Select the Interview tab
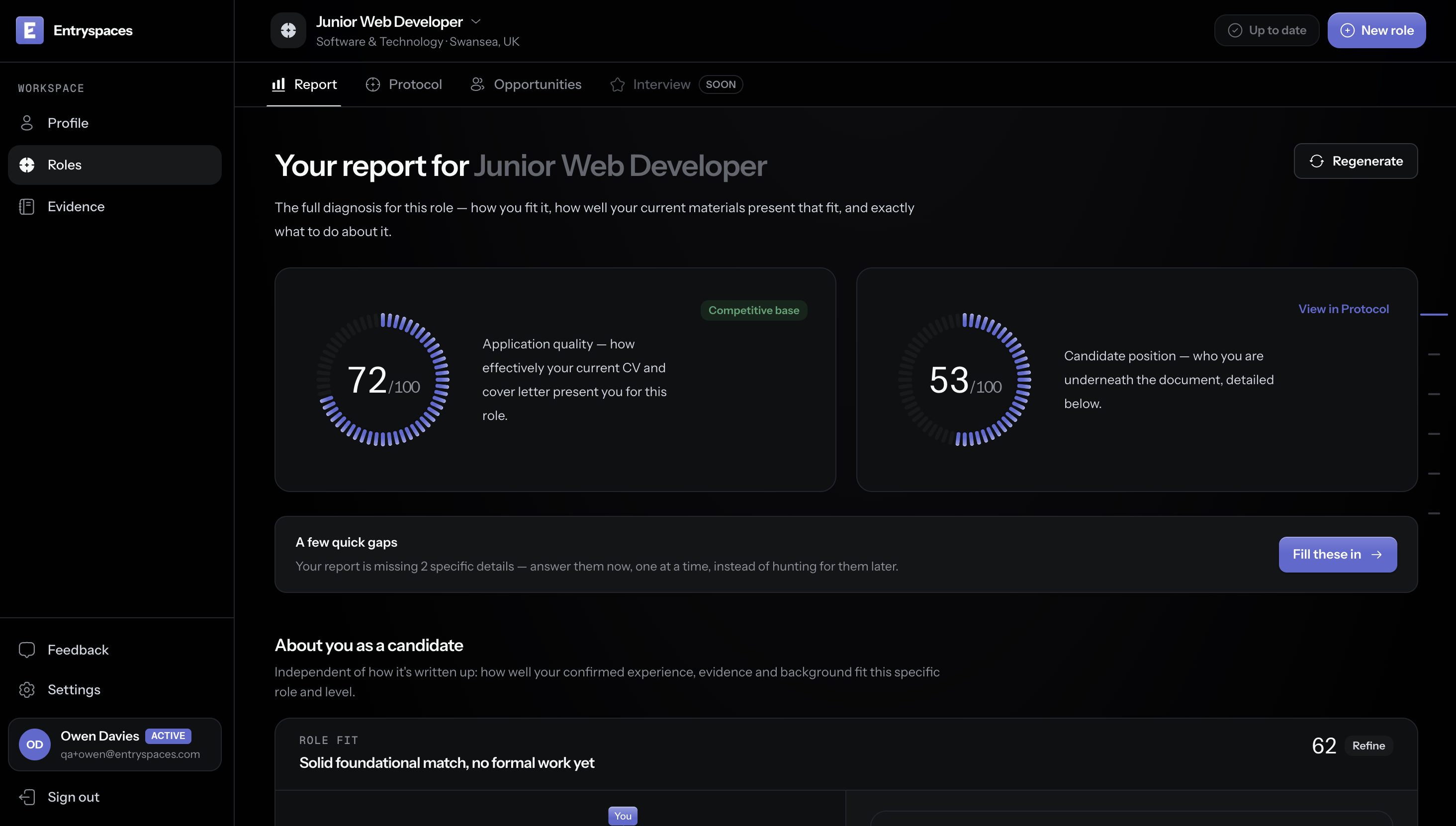This screenshot has width=1456, height=826. (x=650, y=84)
